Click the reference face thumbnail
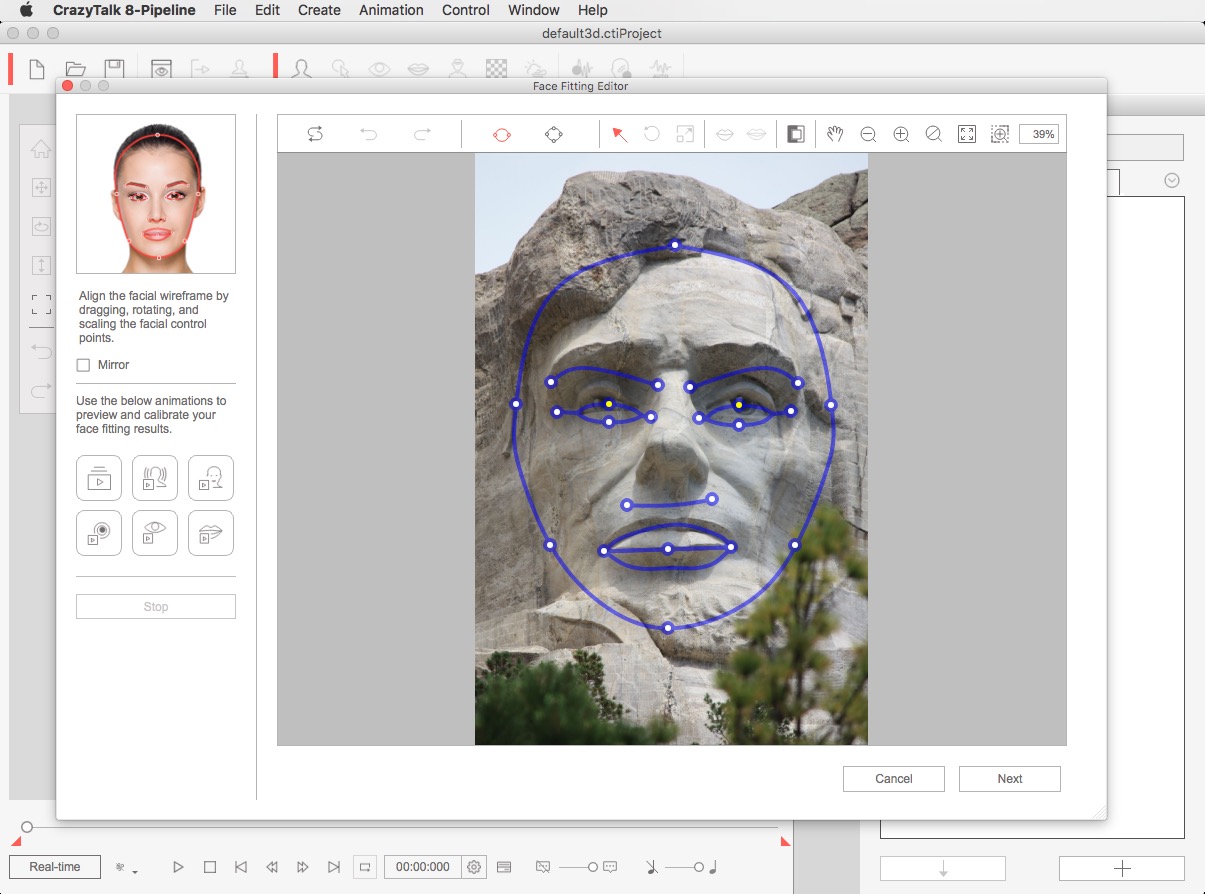Viewport: 1205px width, 894px height. (156, 194)
